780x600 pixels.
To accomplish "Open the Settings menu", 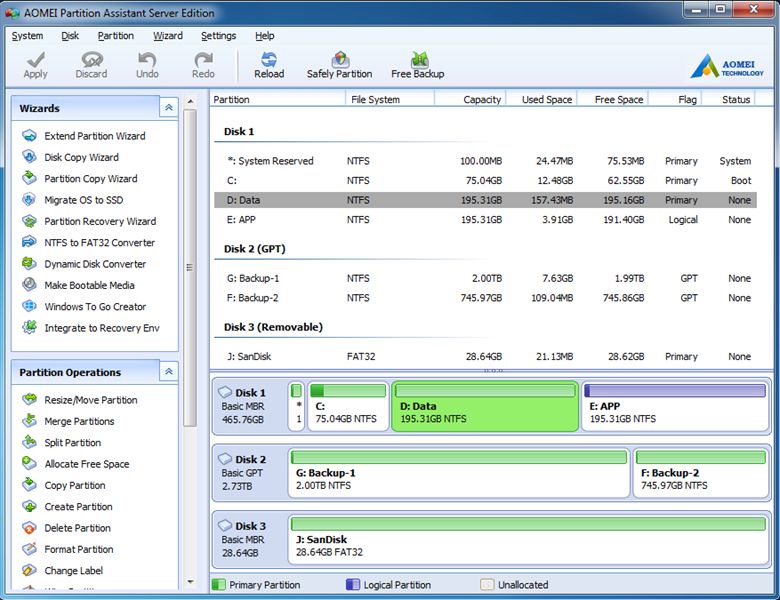I will click(x=218, y=36).
